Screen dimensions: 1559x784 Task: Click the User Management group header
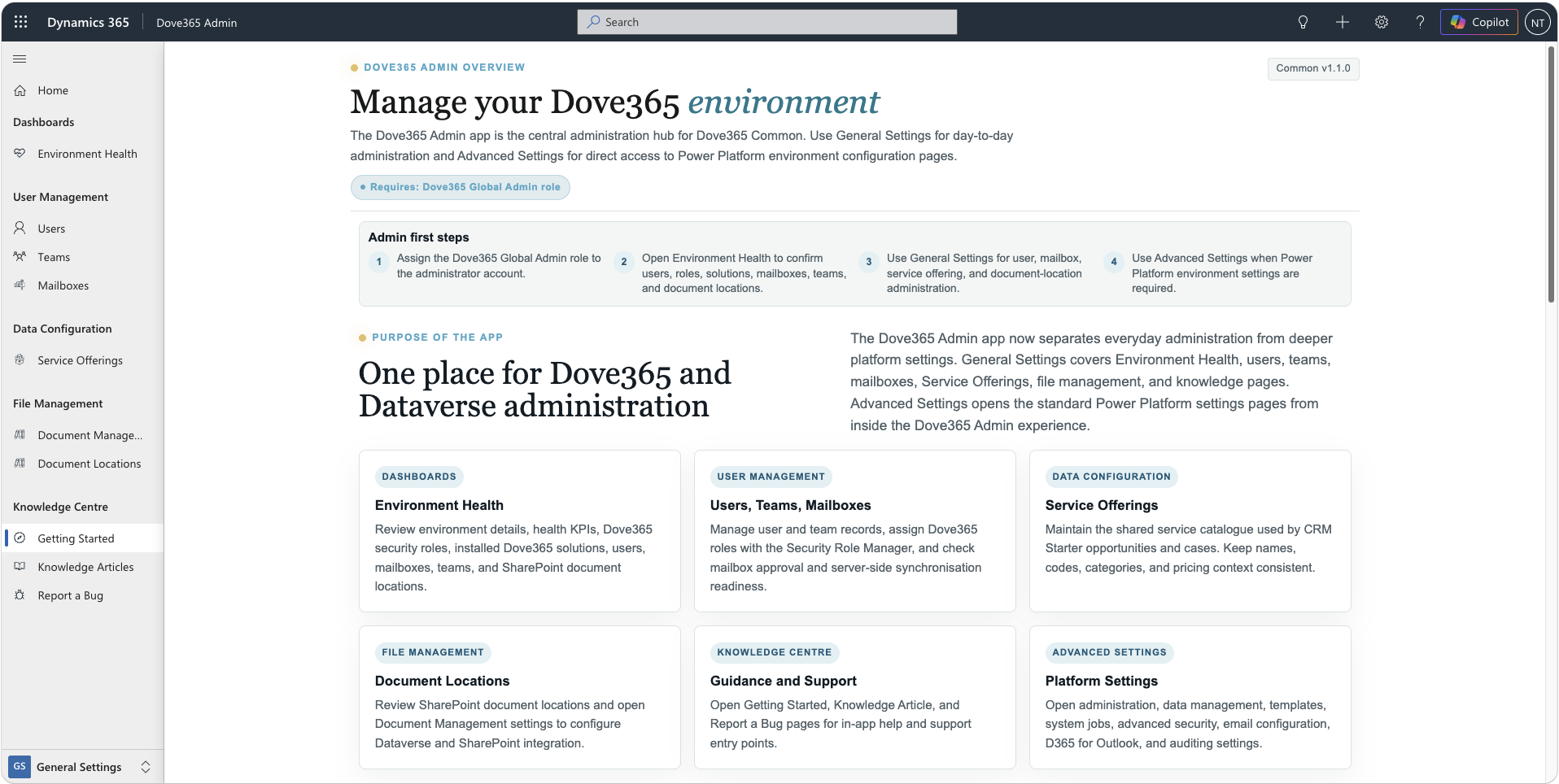coord(60,197)
